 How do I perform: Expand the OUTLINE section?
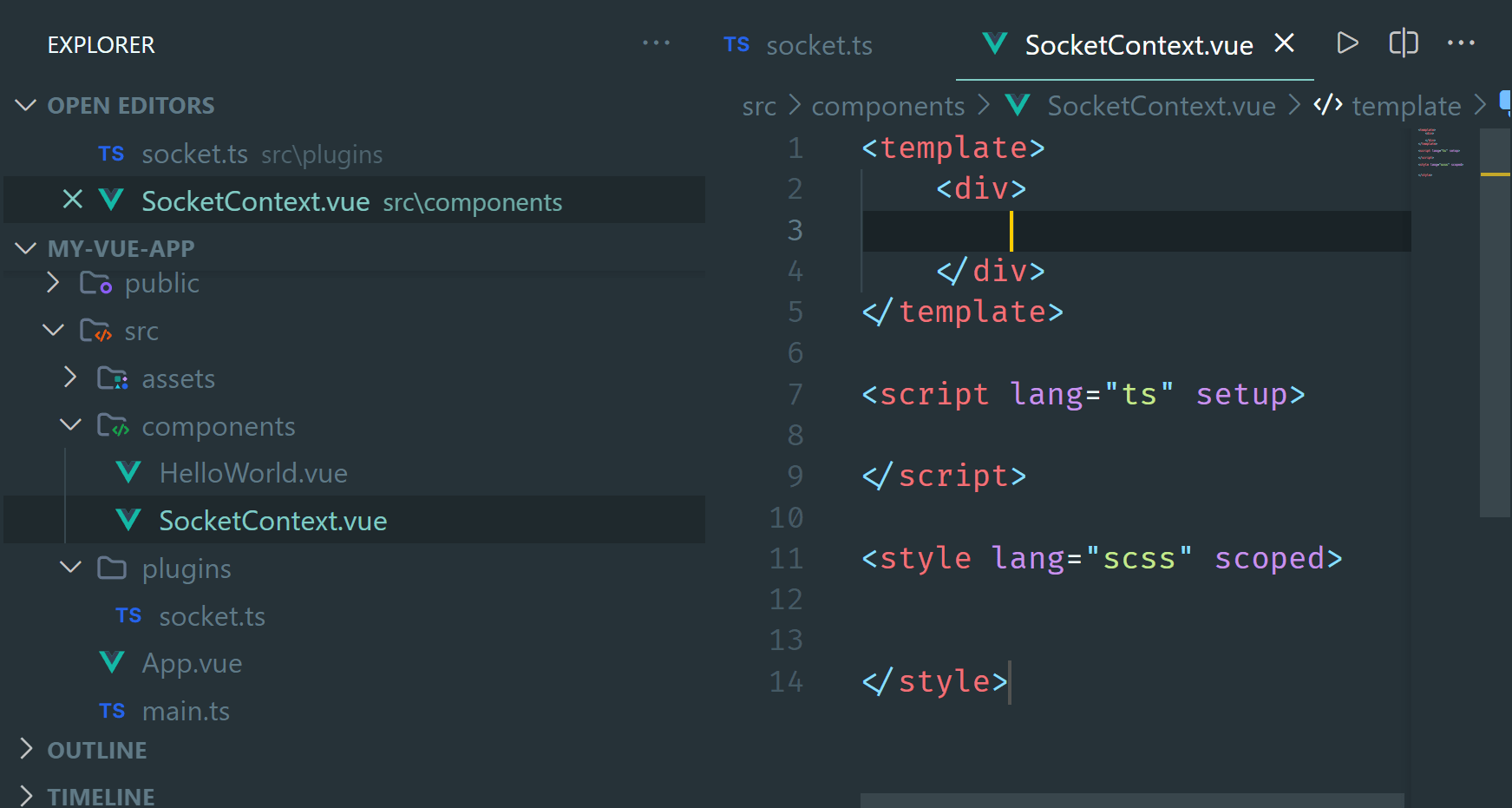[x=27, y=749]
